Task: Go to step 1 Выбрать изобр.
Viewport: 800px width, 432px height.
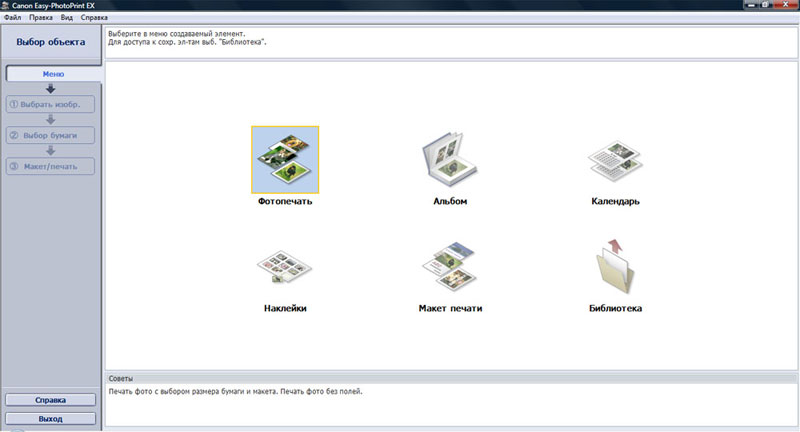Action: point(50,104)
